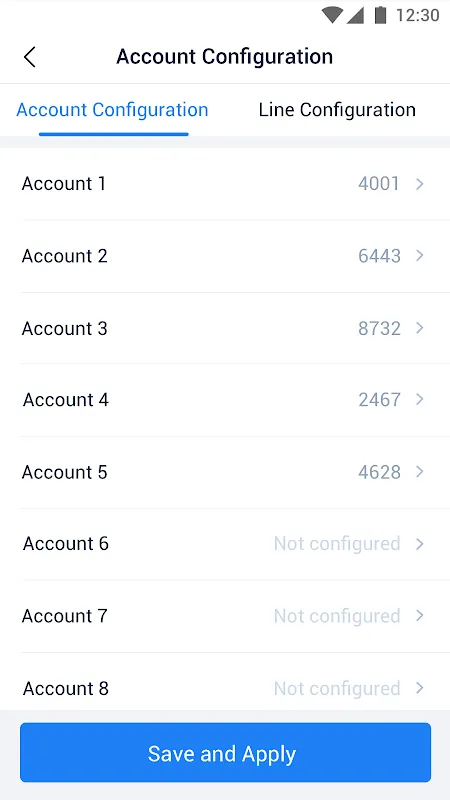Open the Account 8 row label
Screen dimensions: 450x800
[x=66, y=688]
